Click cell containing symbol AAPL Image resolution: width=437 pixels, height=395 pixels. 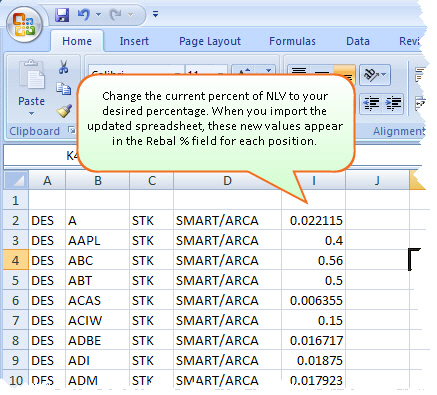(x=97, y=240)
